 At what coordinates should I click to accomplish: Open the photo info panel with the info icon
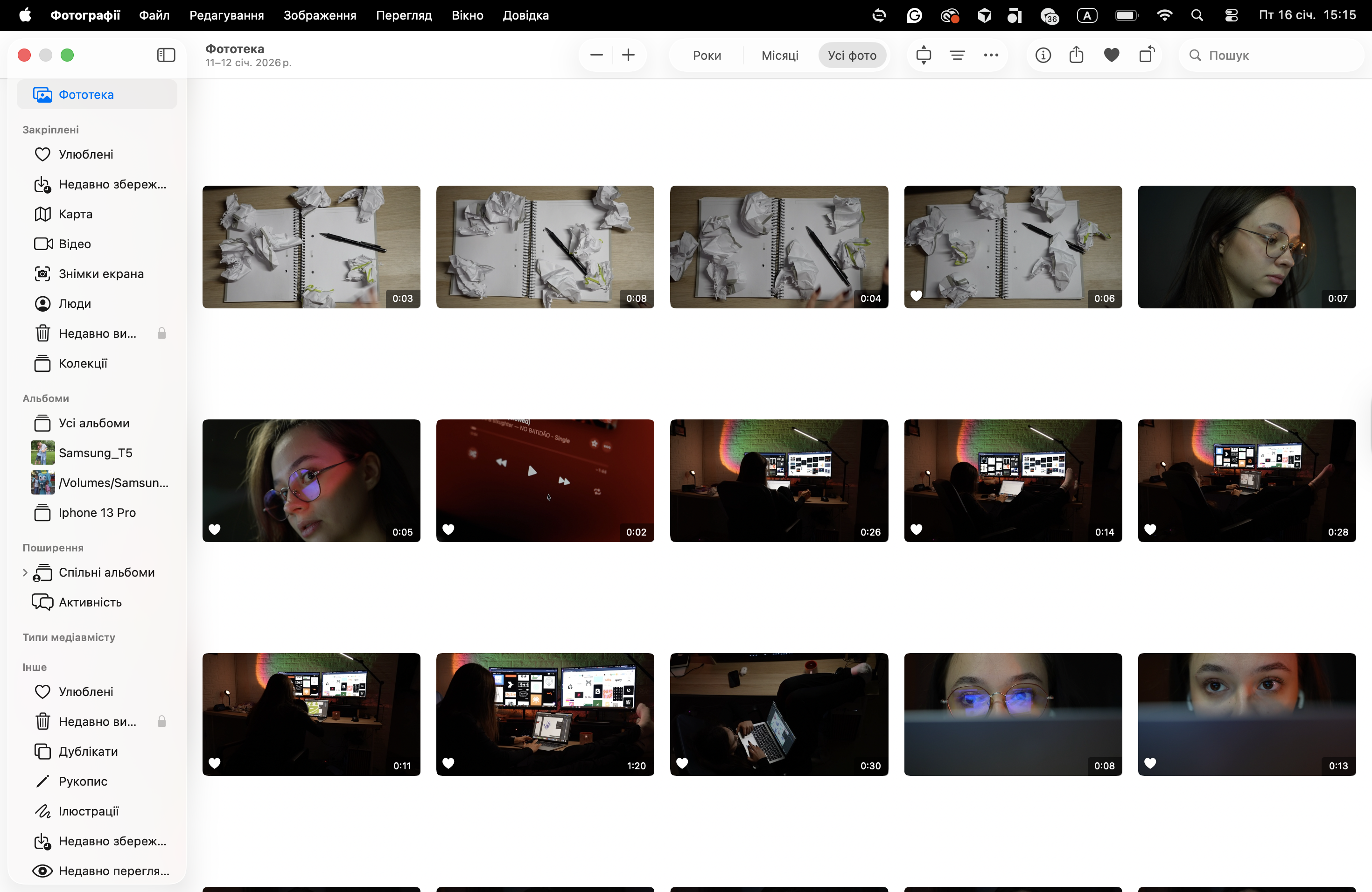(x=1043, y=55)
